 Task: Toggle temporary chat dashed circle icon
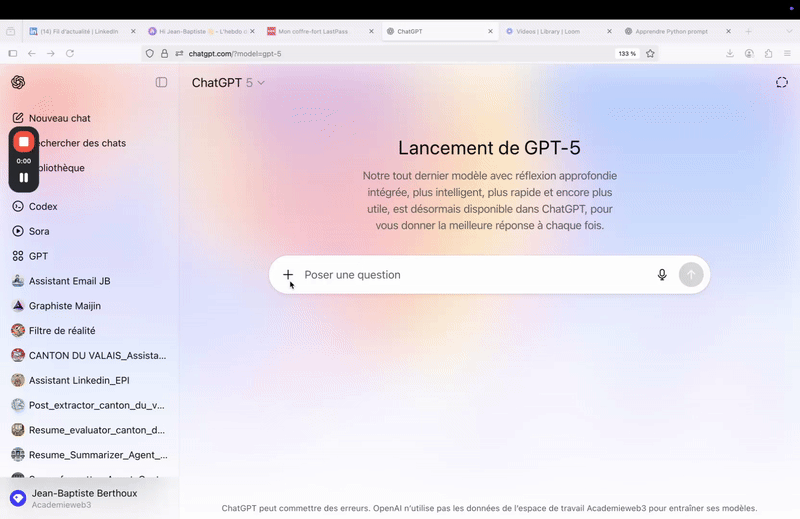point(782,82)
